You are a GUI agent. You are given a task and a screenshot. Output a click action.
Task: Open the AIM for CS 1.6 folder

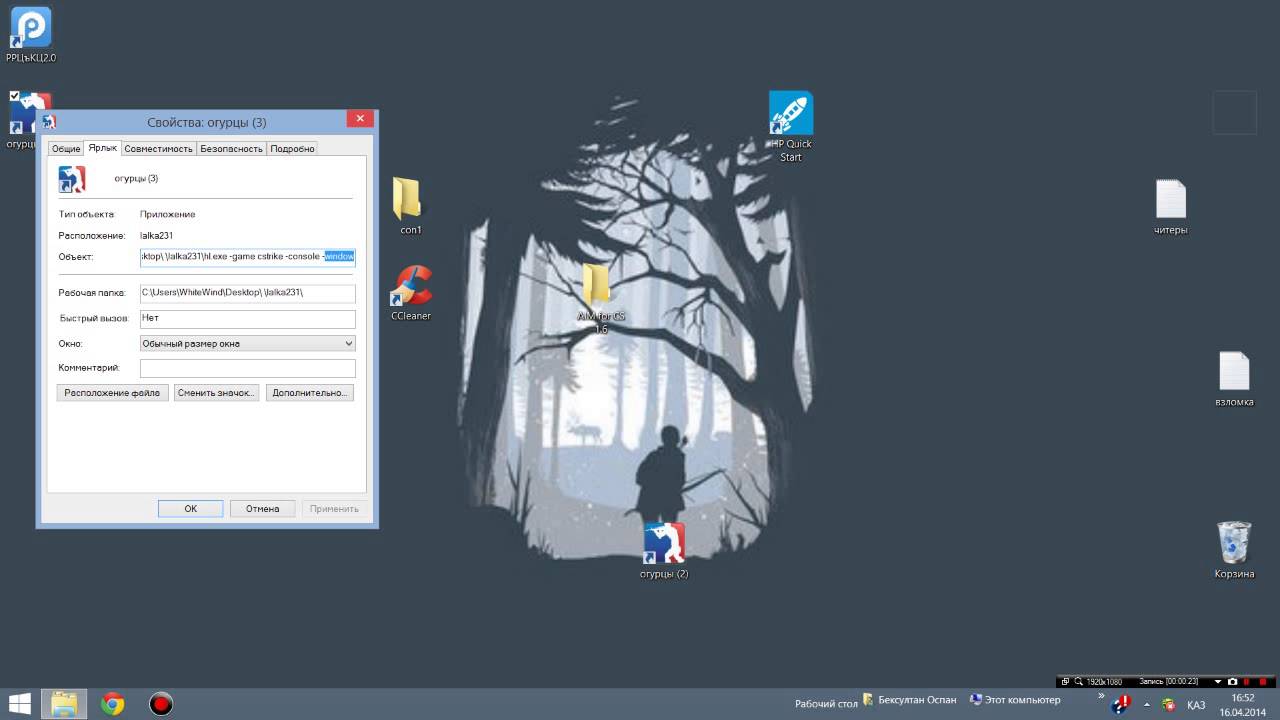[600, 298]
